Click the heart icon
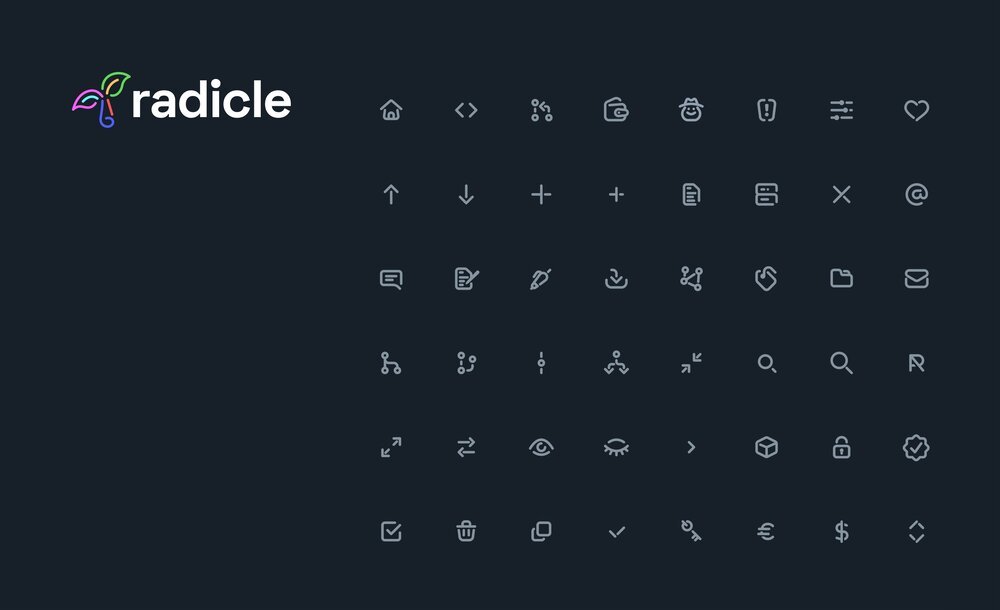Screen dimensions: 1000x610 916,110
